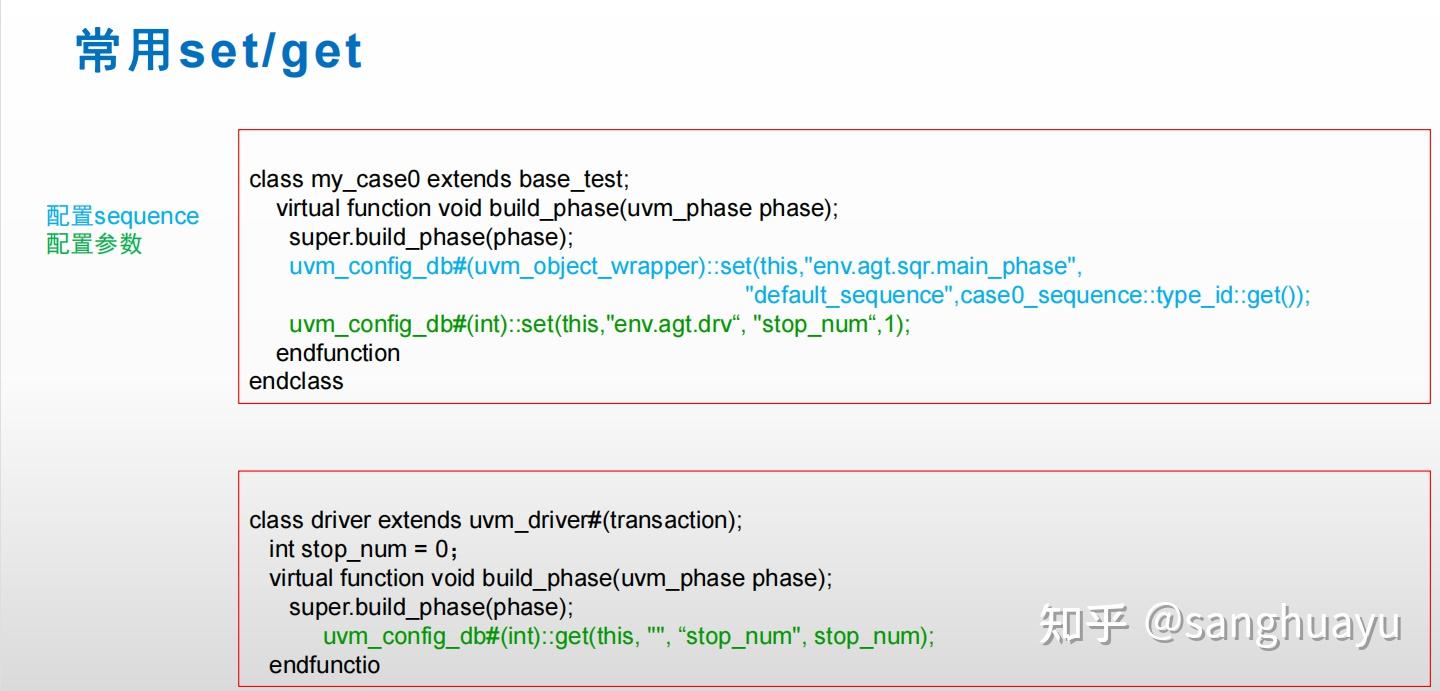The image size is (1440, 691).
Task: Click build_phase declaration in driver class
Action: coord(550,579)
